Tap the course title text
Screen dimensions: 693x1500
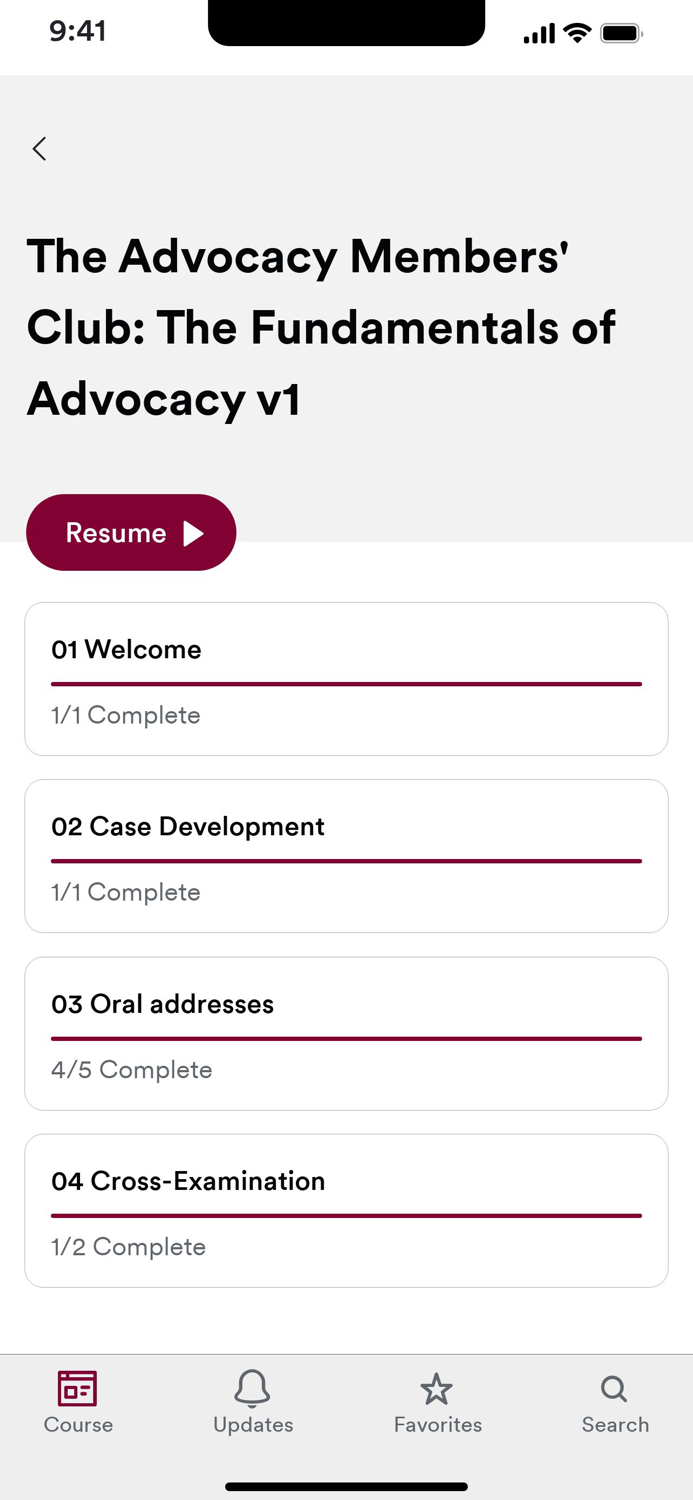(x=320, y=327)
